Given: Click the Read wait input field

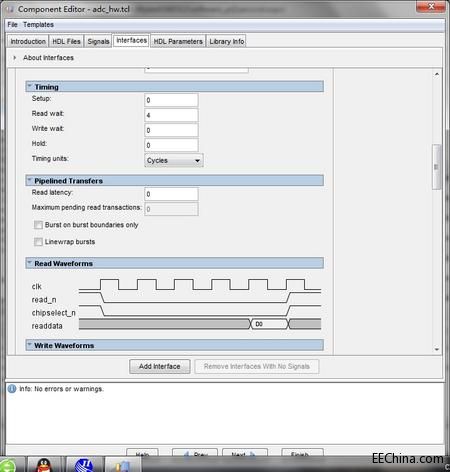Looking at the screenshot, I should point(171,115).
